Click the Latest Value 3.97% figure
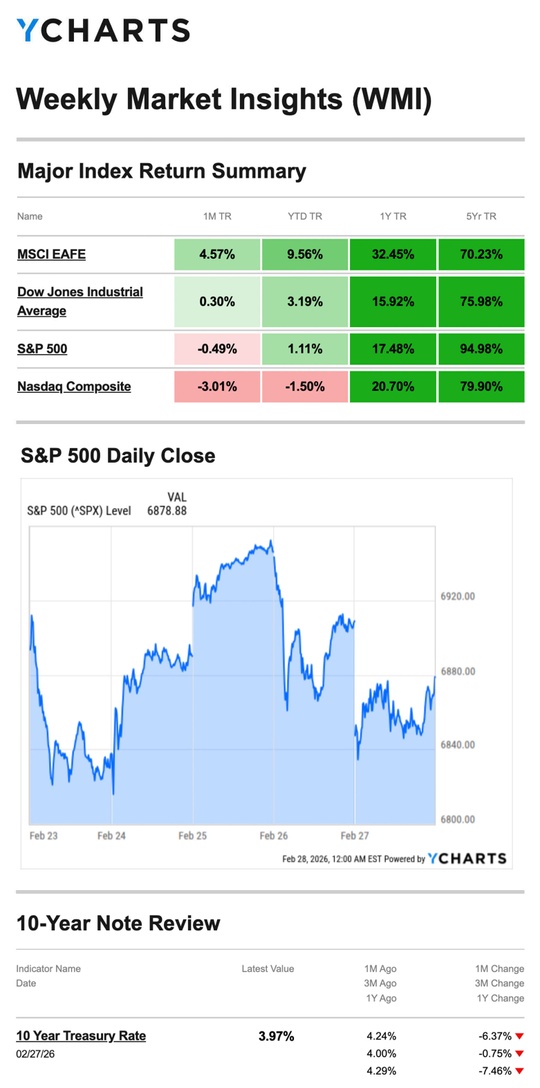This screenshot has width=540, height=1088. [x=276, y=1037]
